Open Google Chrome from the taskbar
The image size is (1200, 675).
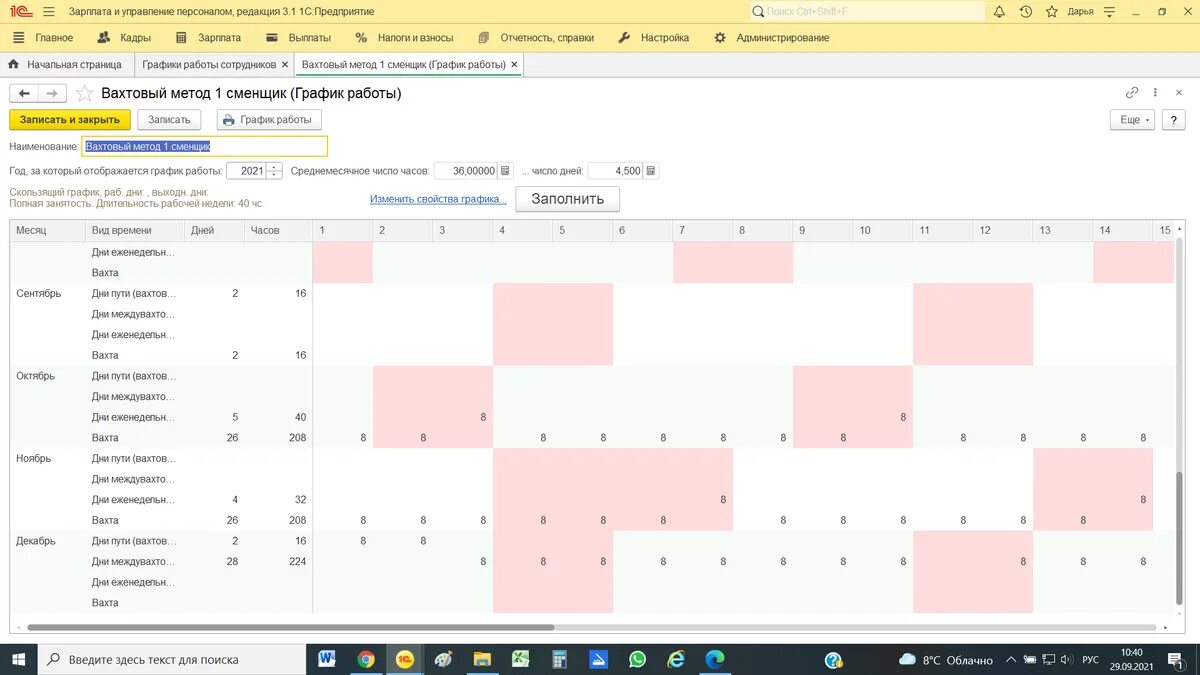click(366, 659)
